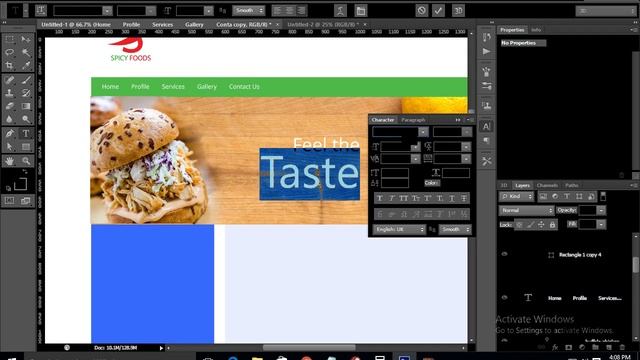Toggle All Caps in Character panel
The width and height of the screenshot is (640, 360).
404,198
